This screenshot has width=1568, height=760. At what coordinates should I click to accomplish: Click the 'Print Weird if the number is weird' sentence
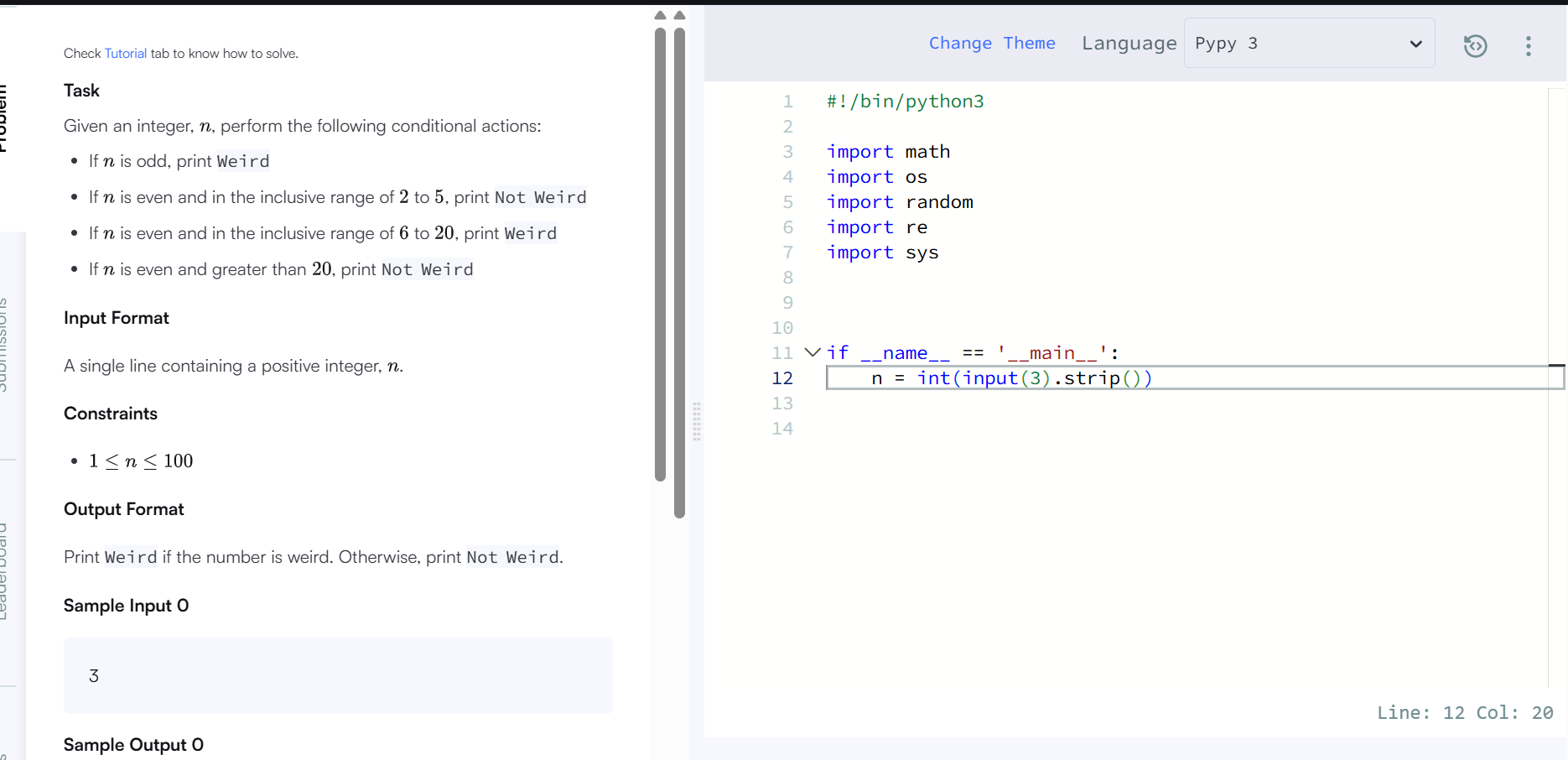(314, 557)
